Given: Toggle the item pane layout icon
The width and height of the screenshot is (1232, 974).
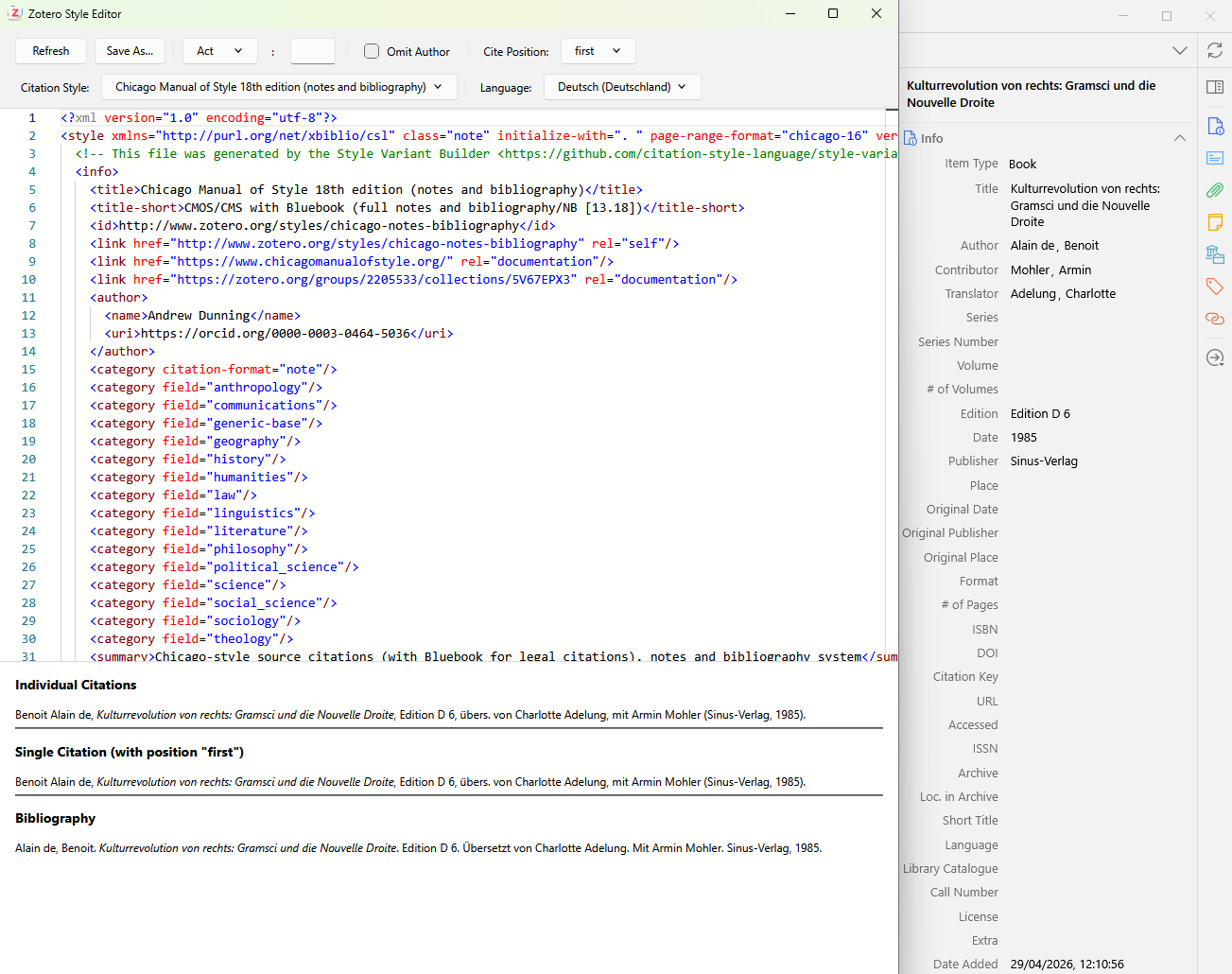Looking at the screenshot, I should point(1215,87).
